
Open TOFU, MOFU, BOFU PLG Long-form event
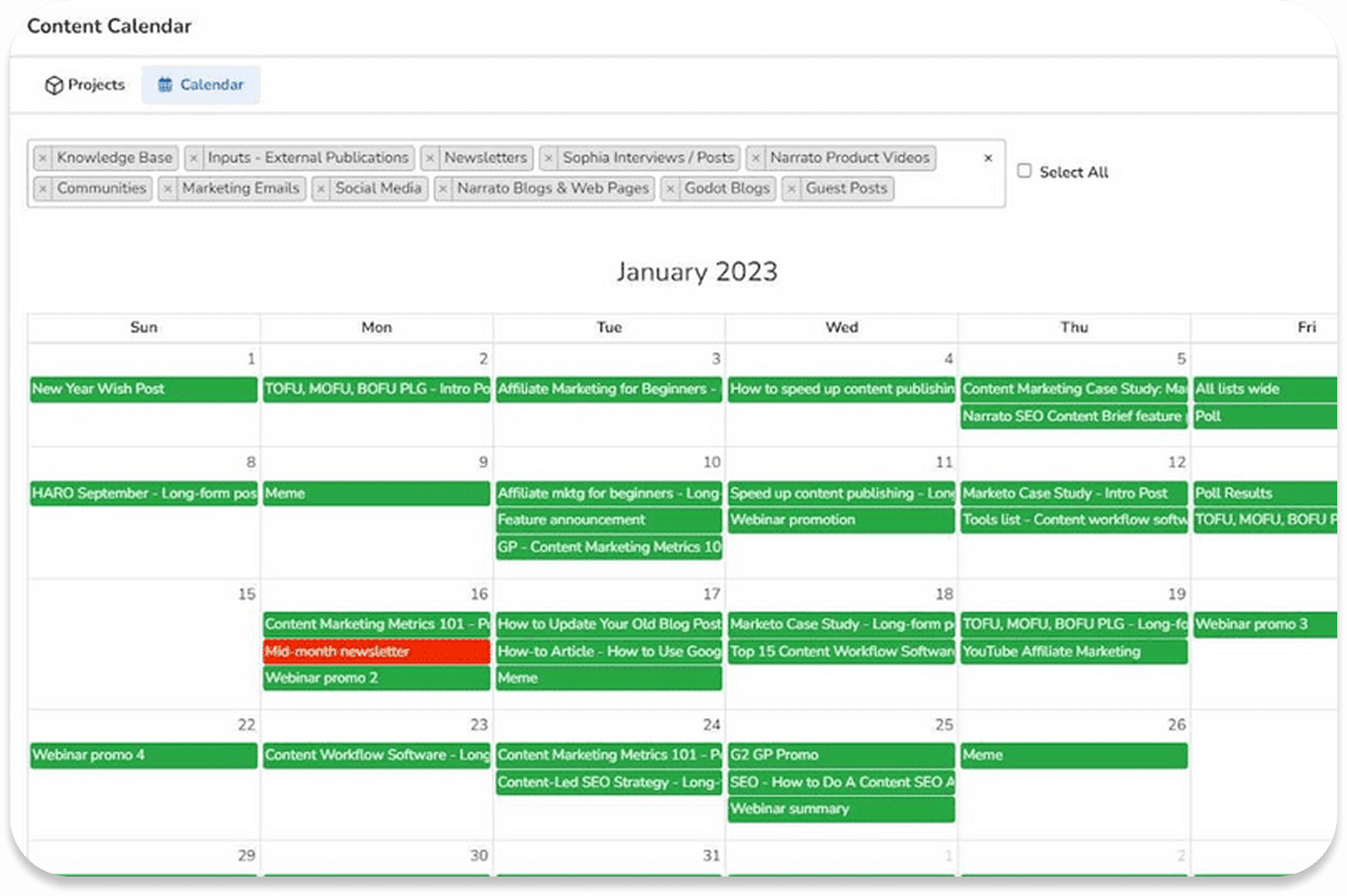pyautogui.click(x=1074, y=625)
